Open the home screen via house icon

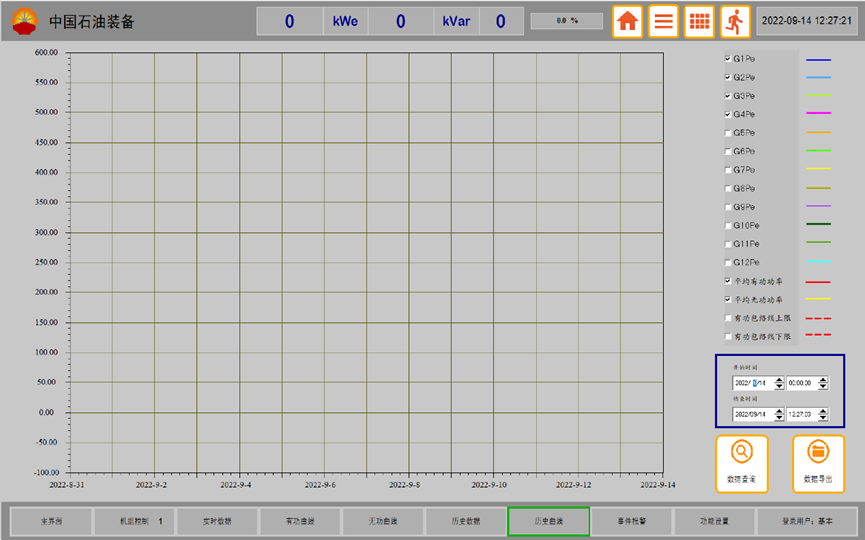point(627,22)
